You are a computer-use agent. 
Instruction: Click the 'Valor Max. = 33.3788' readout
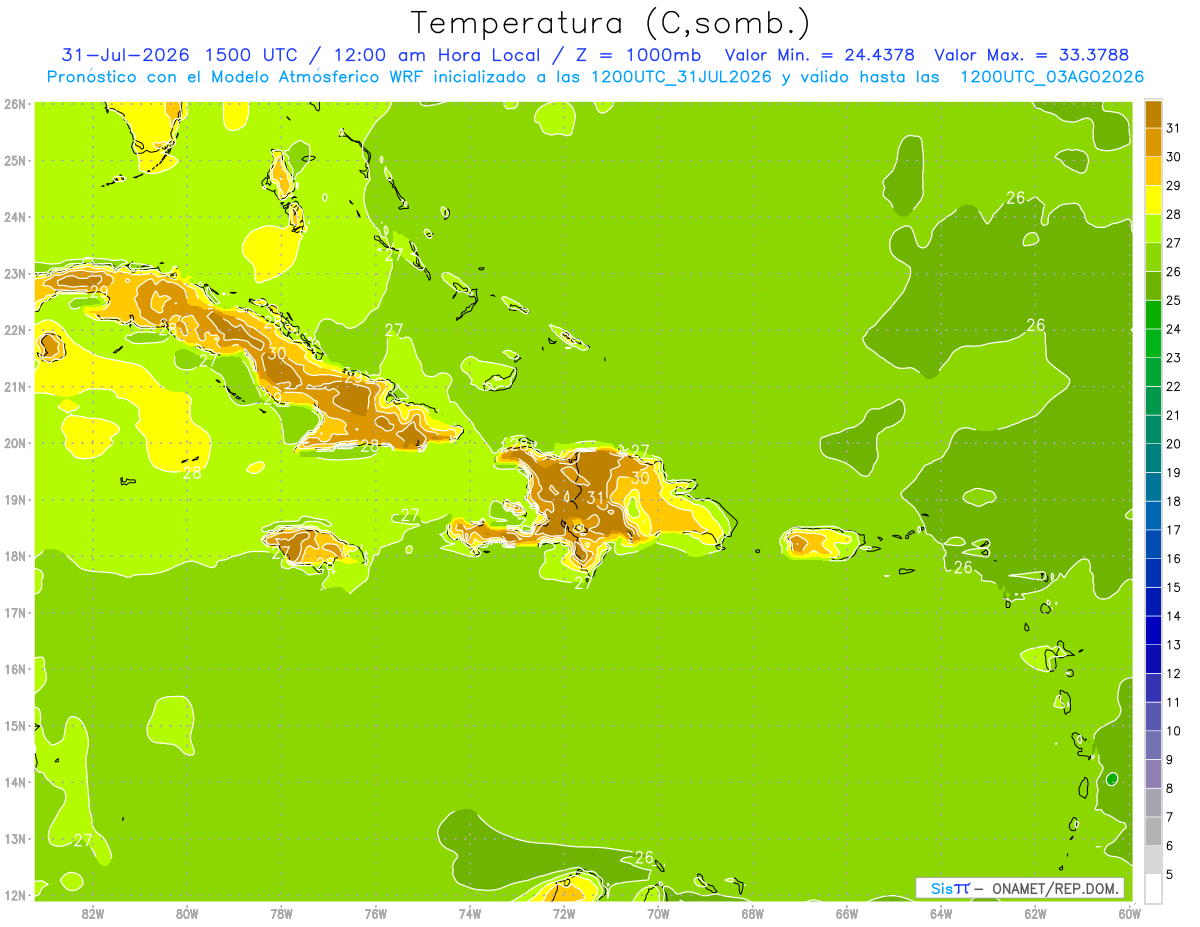[x=1032, y=55]
